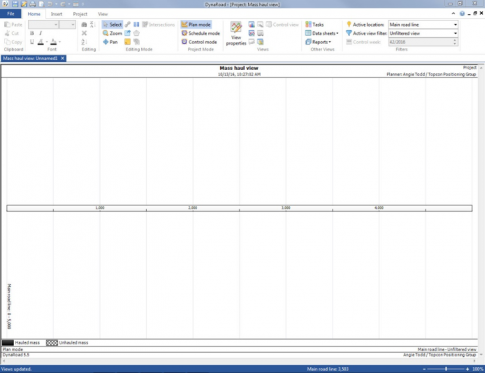Click the zoom slider in the status bar
This screenshot has width=485, height=373.
[446, 369]
